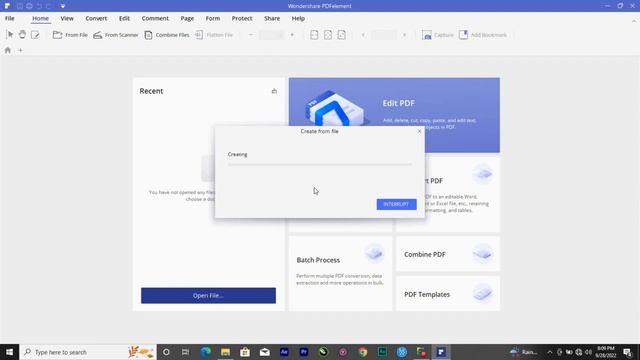Open the Help tab
Viewport: 640px width, 360px height.
298,18
